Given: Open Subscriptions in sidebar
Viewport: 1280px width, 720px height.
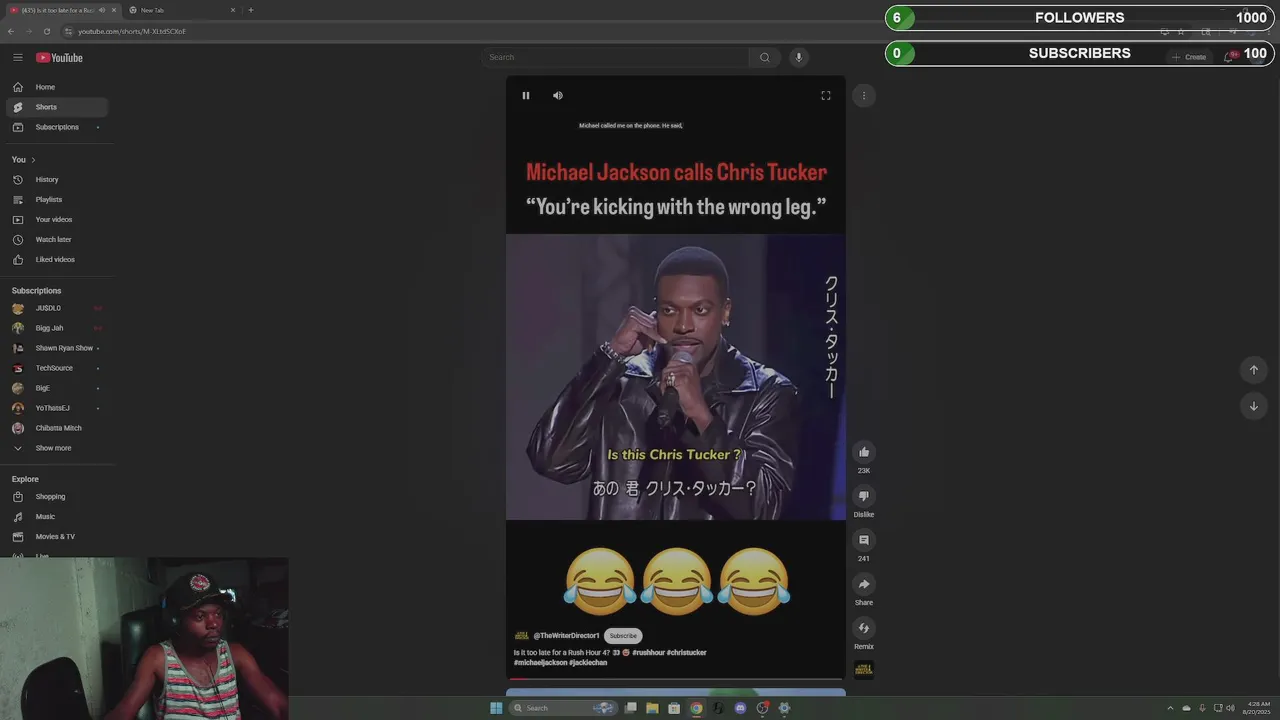Looking at the screenshot, I should coord(57,127).
